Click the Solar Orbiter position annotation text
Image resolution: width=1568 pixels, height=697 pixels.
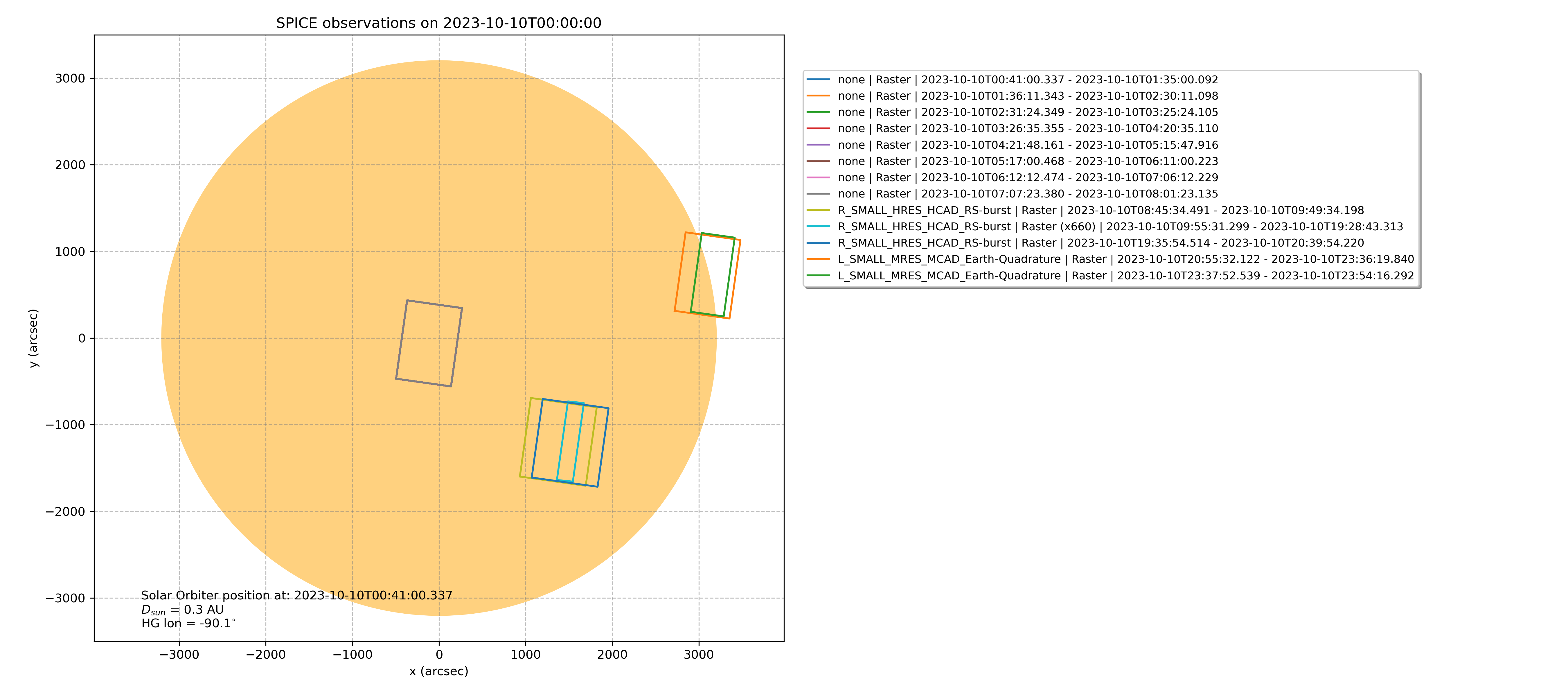coord(296,595)
